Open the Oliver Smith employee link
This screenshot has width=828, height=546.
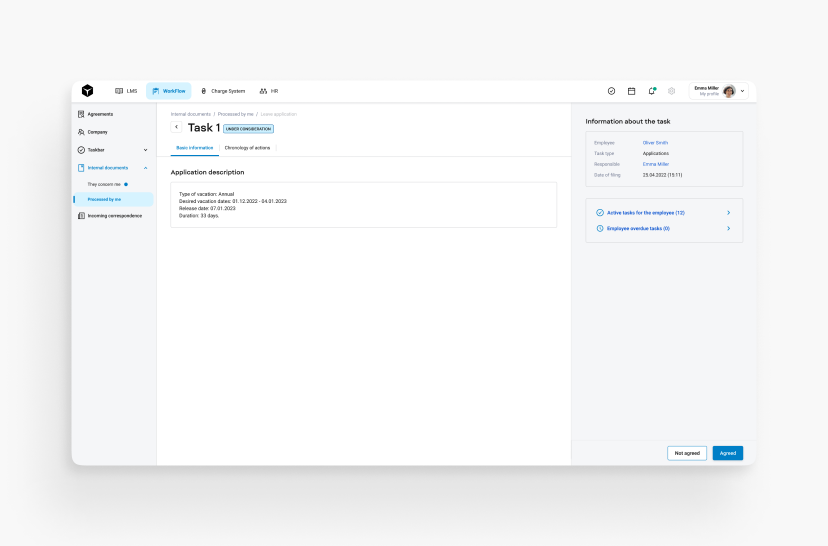(655, 143)
